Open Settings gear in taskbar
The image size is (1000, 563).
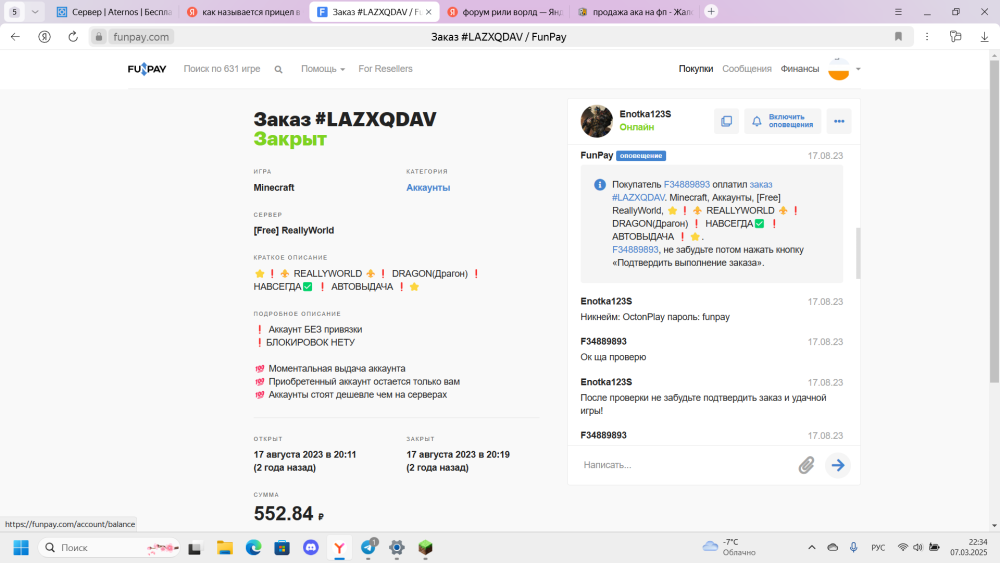pyautogui.click(x=397, y=548)
